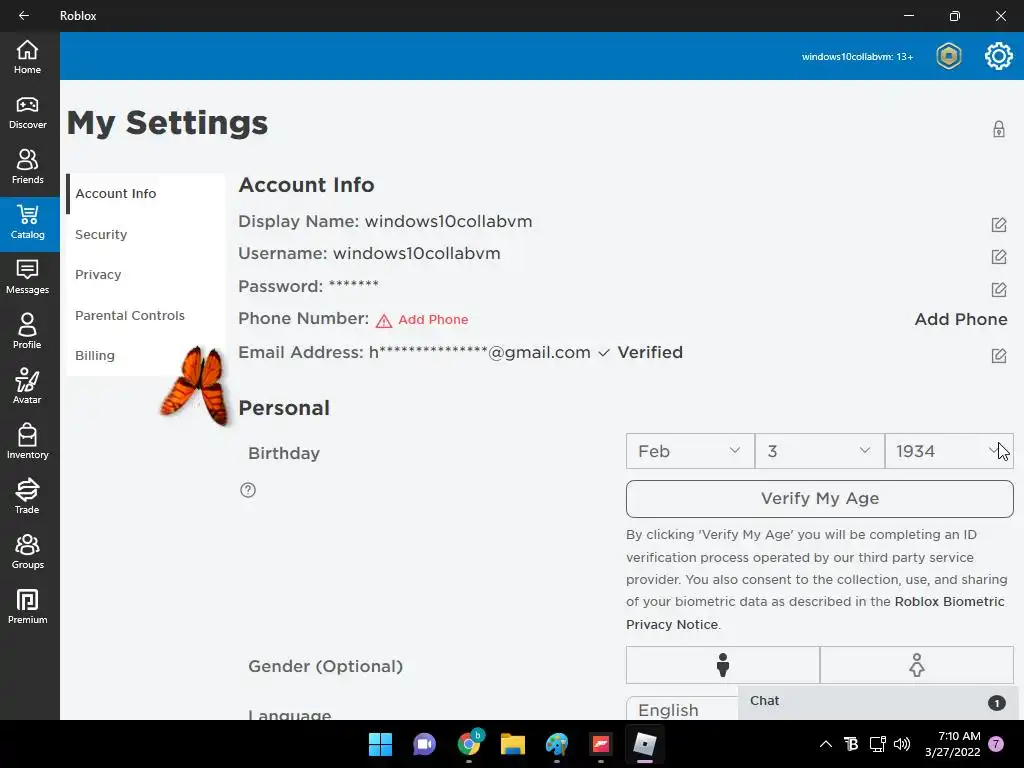Expand the birthday year dropdown showing 1934

click(949, 451)
